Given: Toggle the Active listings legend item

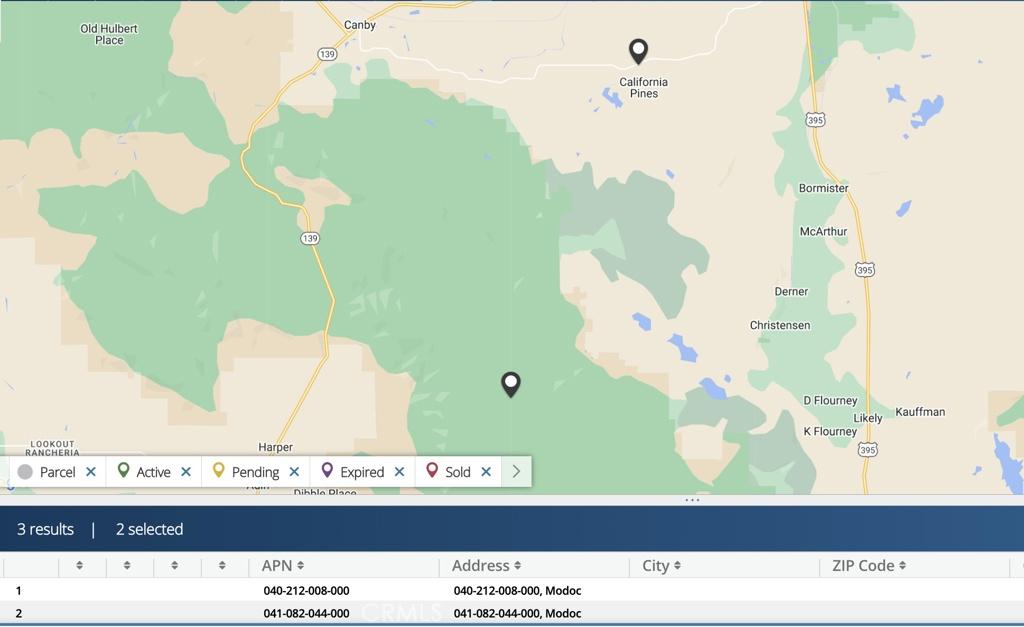Looking at the screenshot, I should (x=144, y=472).
